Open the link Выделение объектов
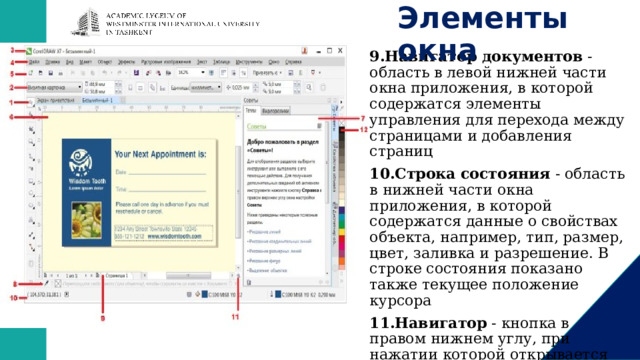640x360 pixels. pos(267,271)
